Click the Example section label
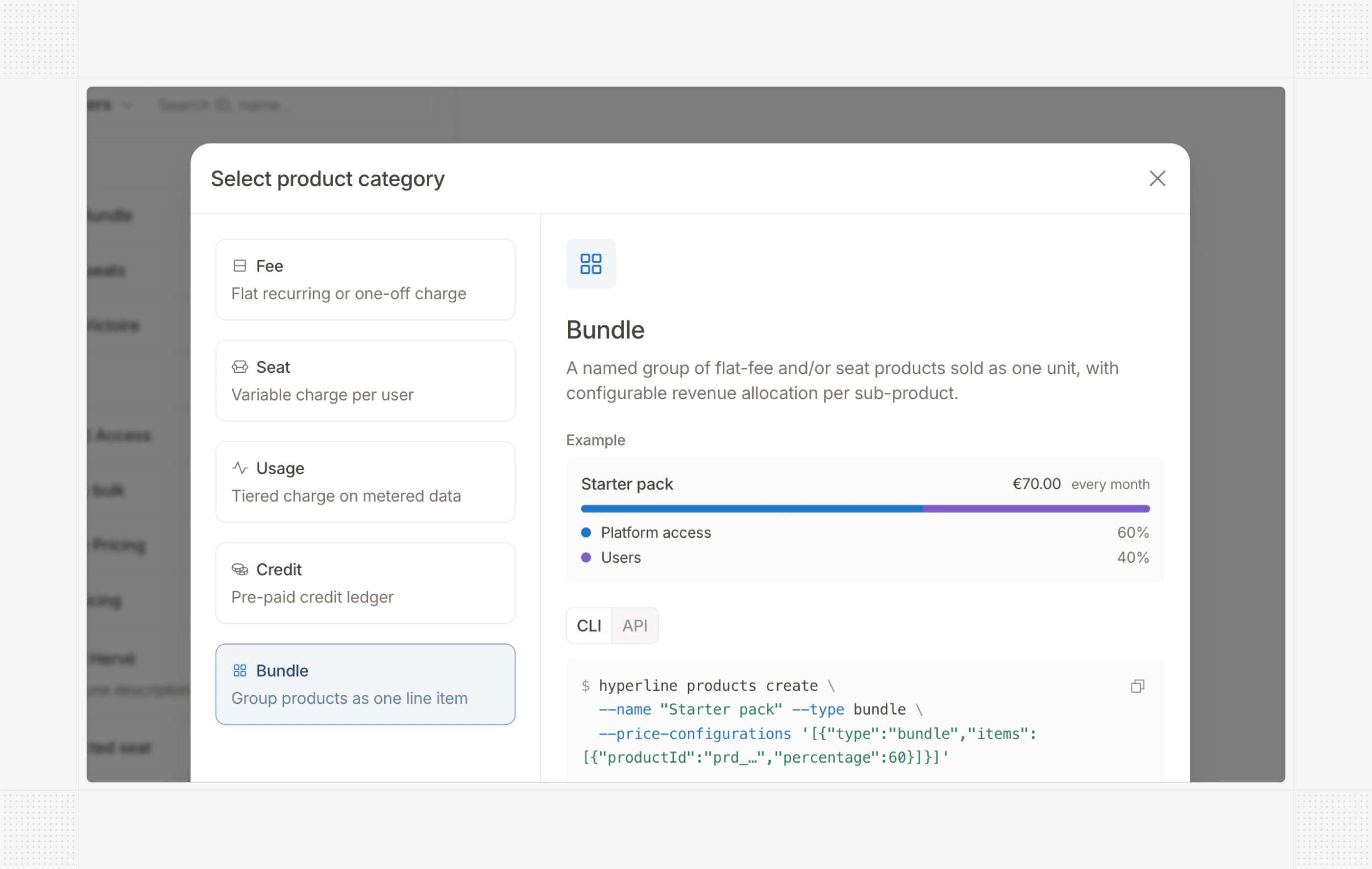1372x869 pixels. [595, 440]
